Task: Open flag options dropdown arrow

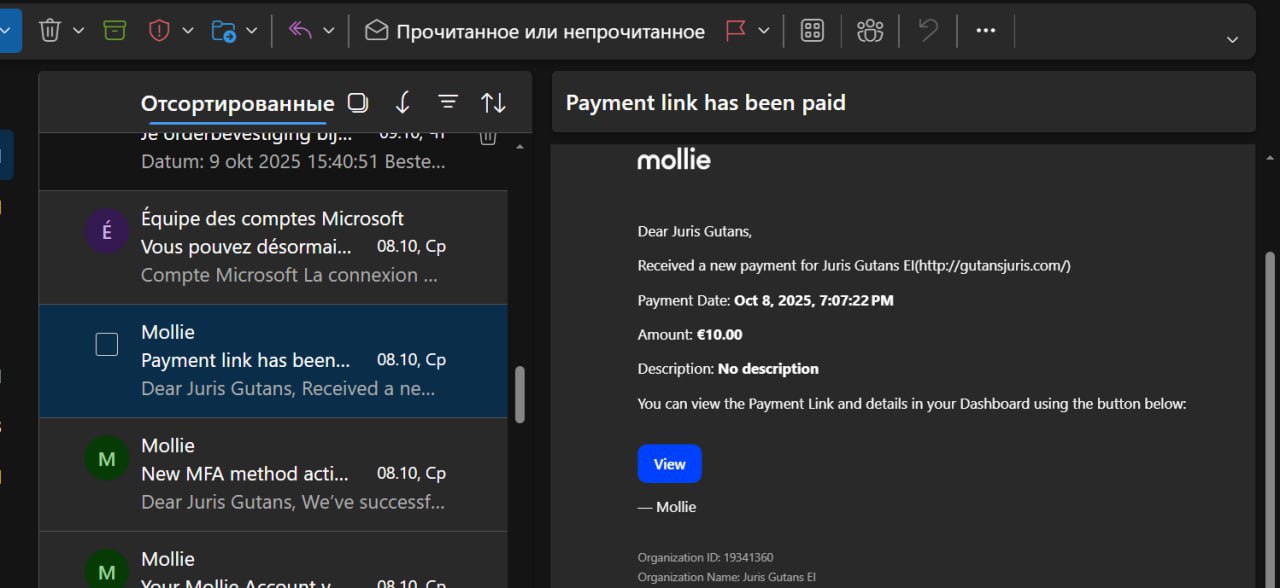Action: (764, 31)
